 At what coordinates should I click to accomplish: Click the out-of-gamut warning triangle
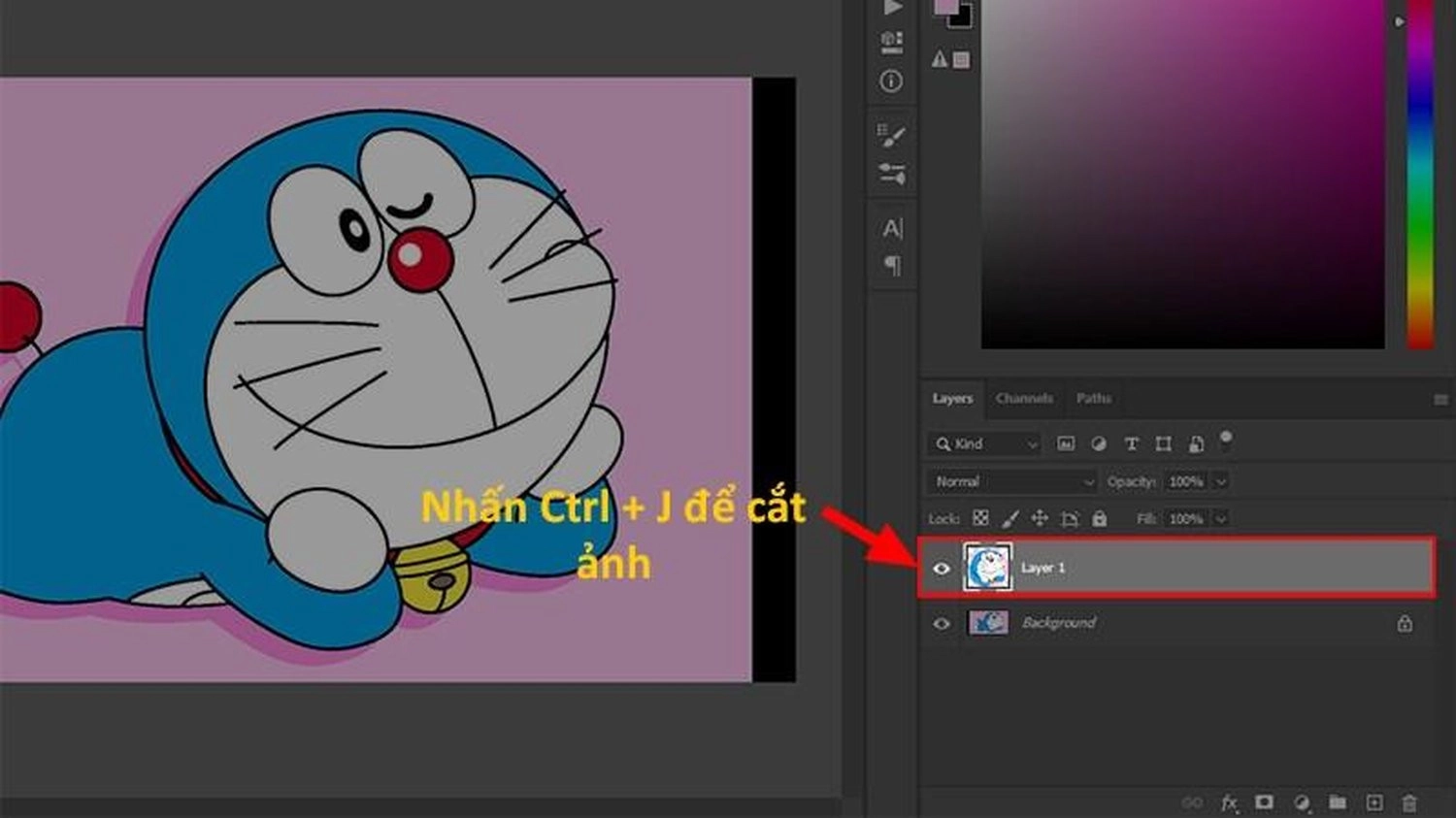tap(939, 60)
